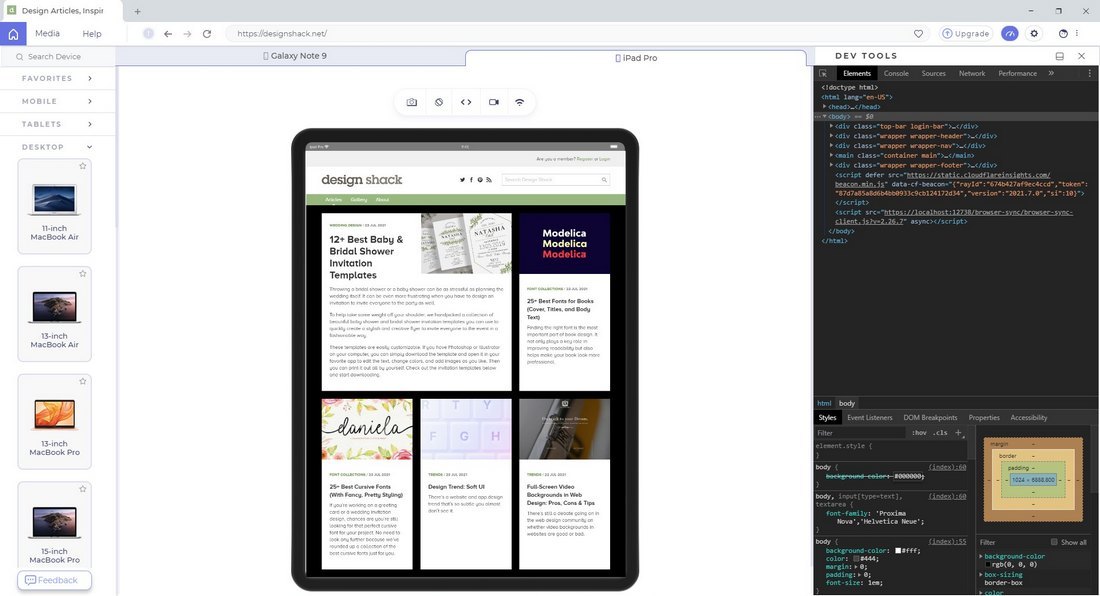Viewport: 1100px width, 596px height.
Task: Open the DevTools three-dot menu
Action: pos(1089,74)
